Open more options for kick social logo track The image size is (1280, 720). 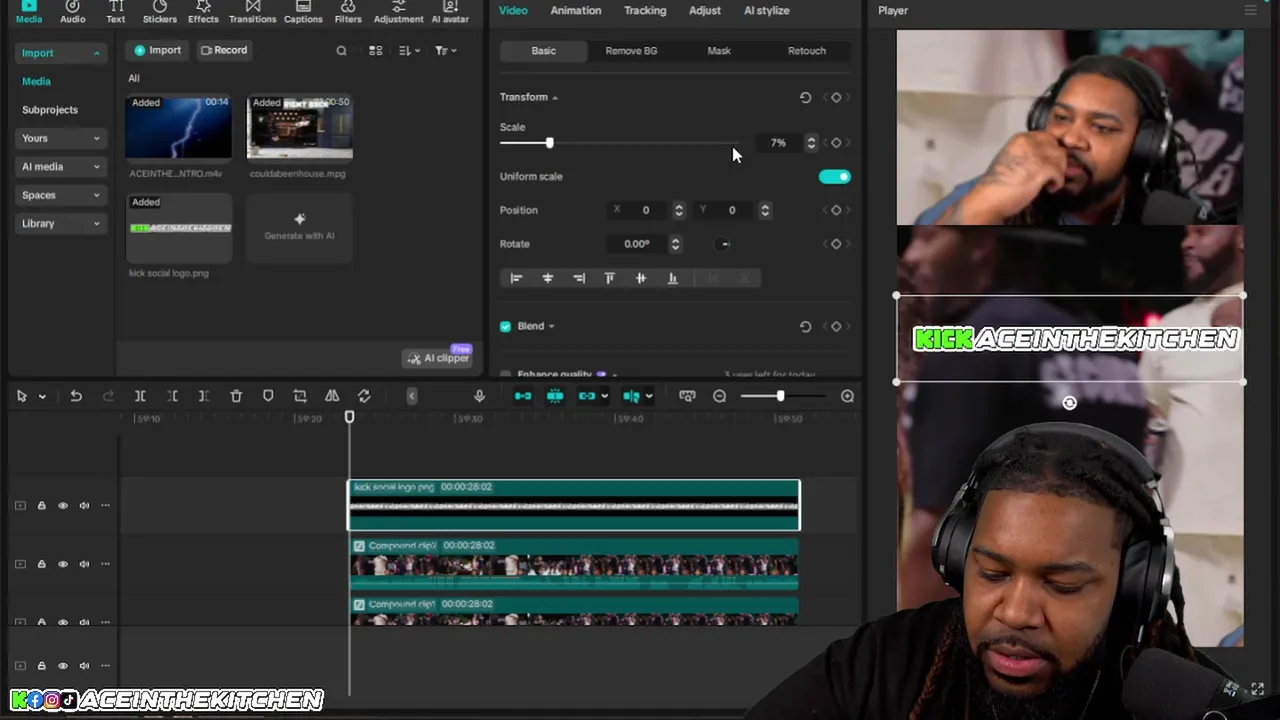[x=105, y=505]
